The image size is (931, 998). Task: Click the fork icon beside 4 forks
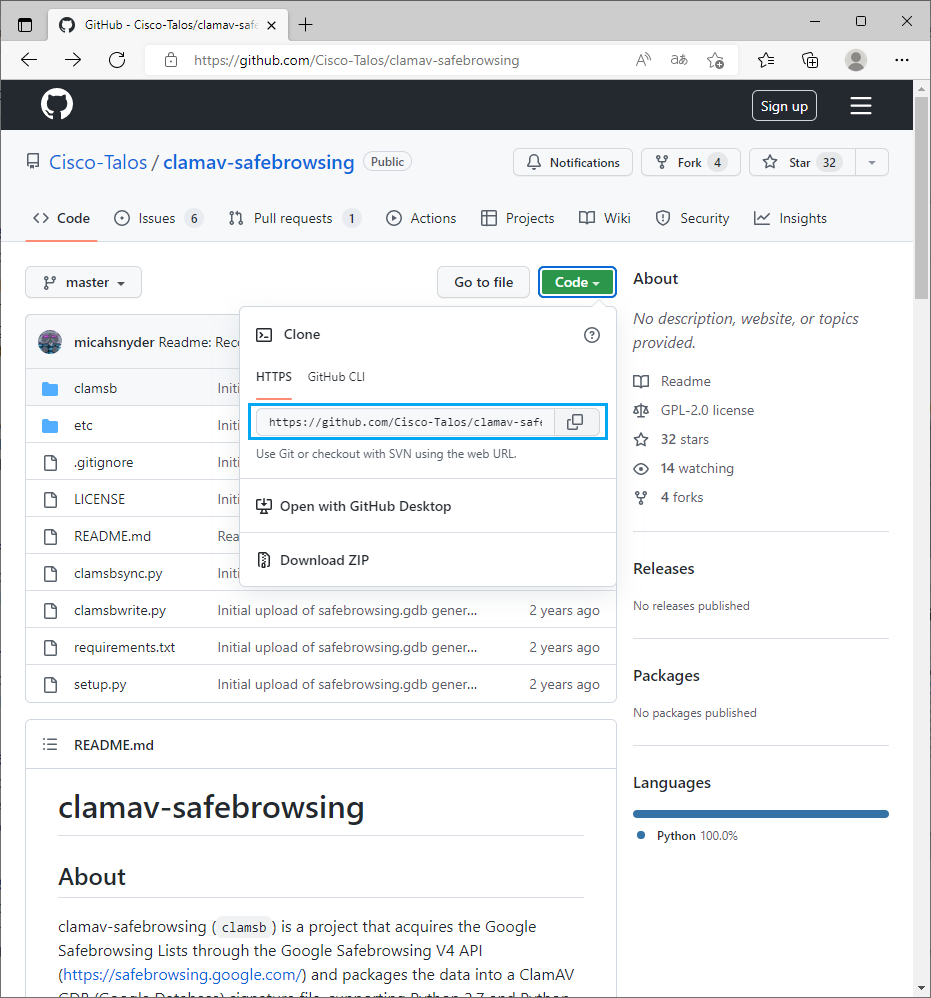[x=641, y=497]
